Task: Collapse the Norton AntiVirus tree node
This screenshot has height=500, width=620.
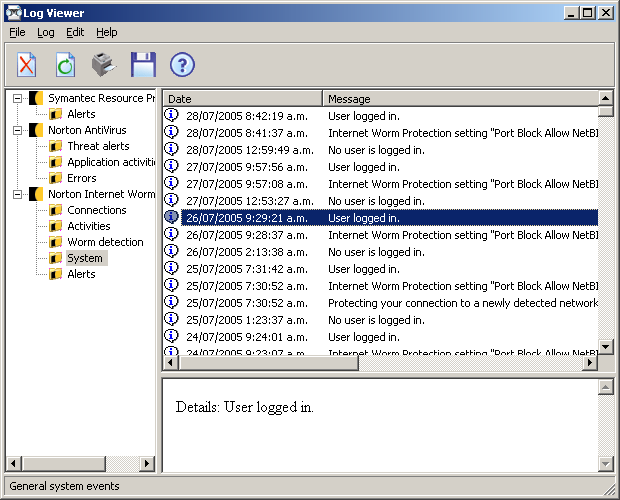Action: [x=18, y=130]
